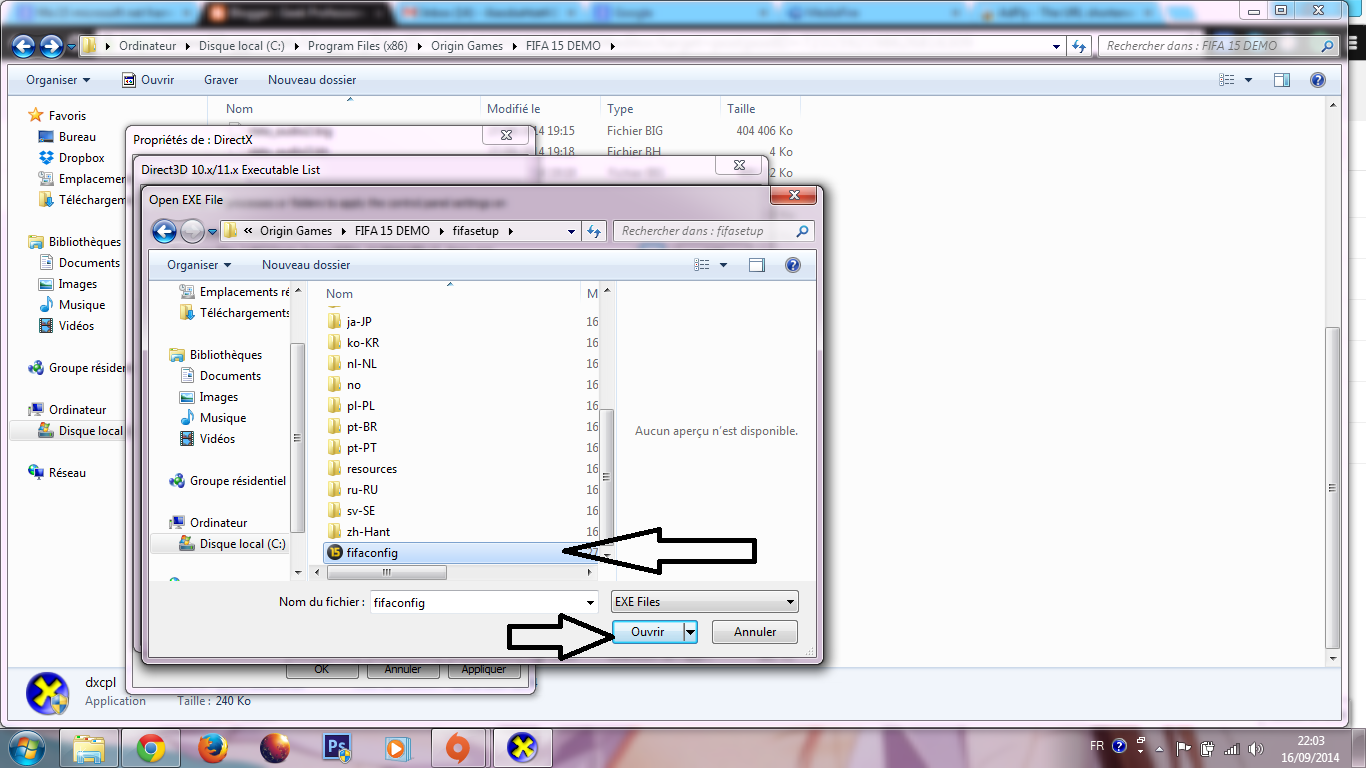Image resolution: width=1366 pixels, height=768 pixels.
Task: Select the pt-BR folder
Action: pos(362,426)
